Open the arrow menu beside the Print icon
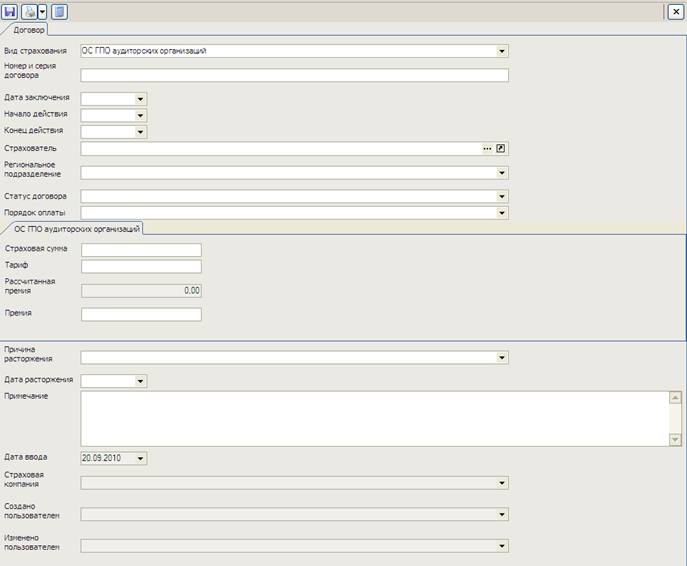Image resolution: width=687 pixels, height=566 pixels. pos(43,11)
